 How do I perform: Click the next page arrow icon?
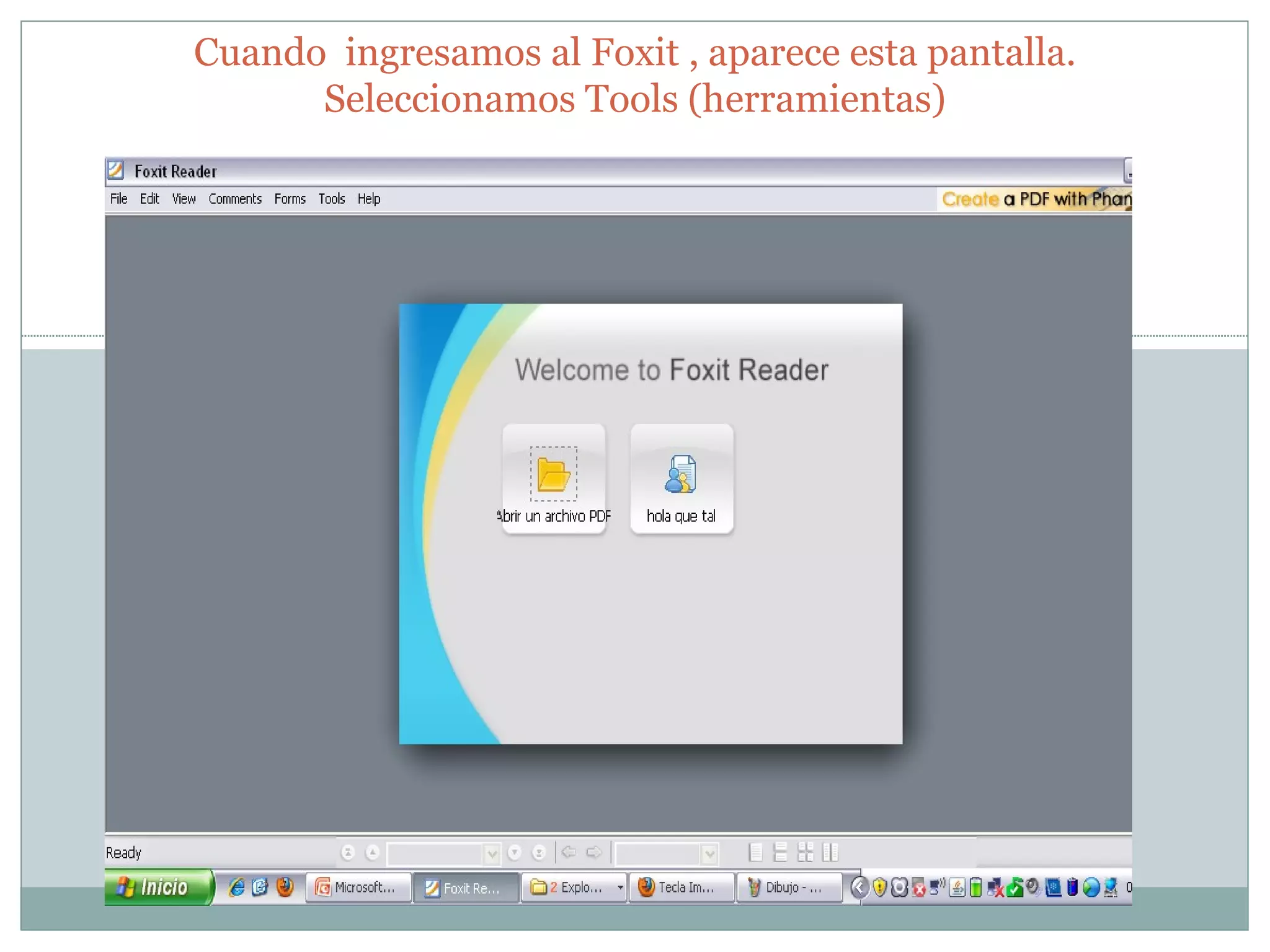tap(514, 853)
